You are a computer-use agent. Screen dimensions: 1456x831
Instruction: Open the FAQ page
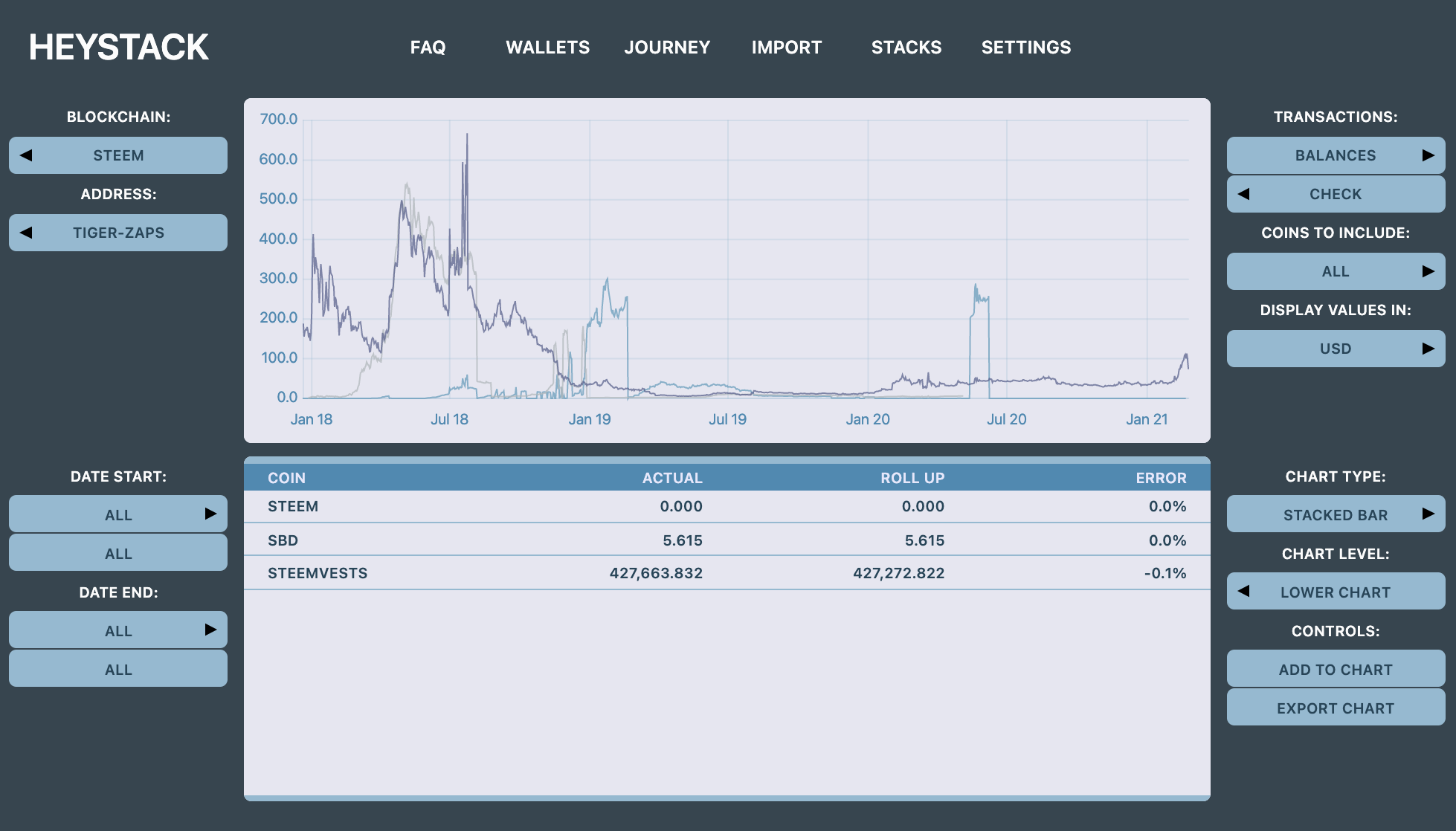click(x=428, y=48)
